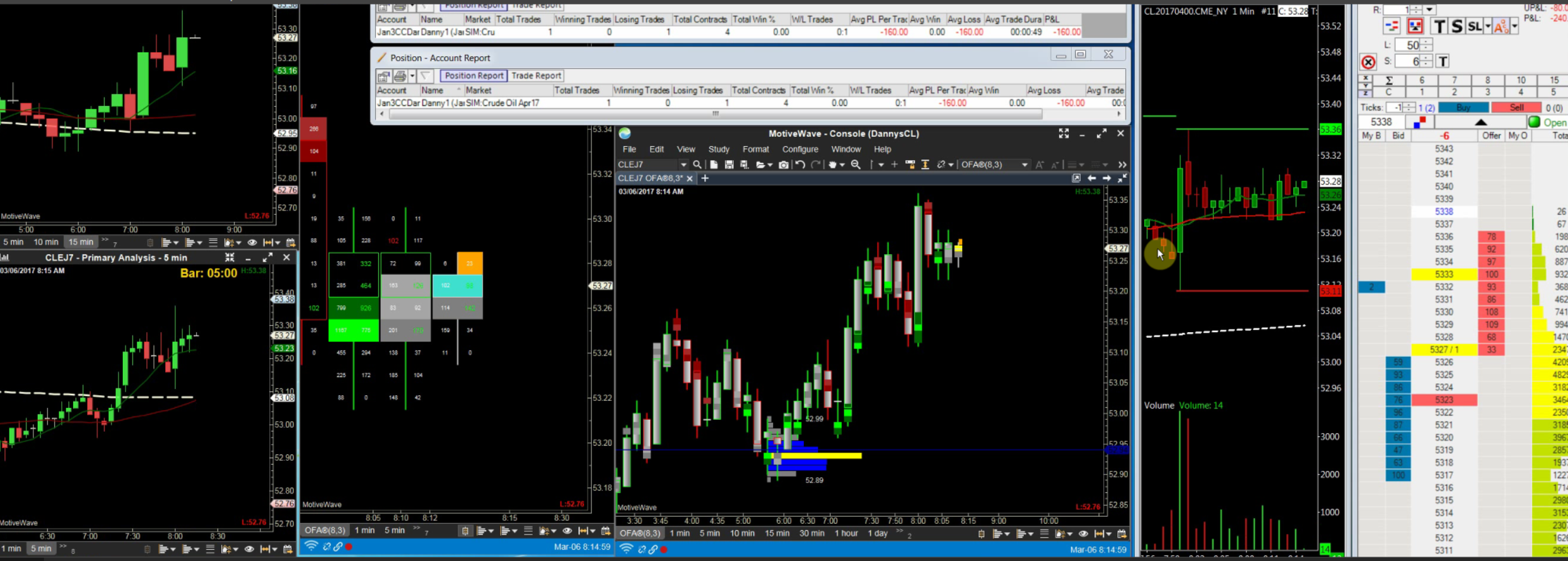Toggle the green Open indicator in the DOM
This screenshot has height=561, width=1568.
point(1534,122)
